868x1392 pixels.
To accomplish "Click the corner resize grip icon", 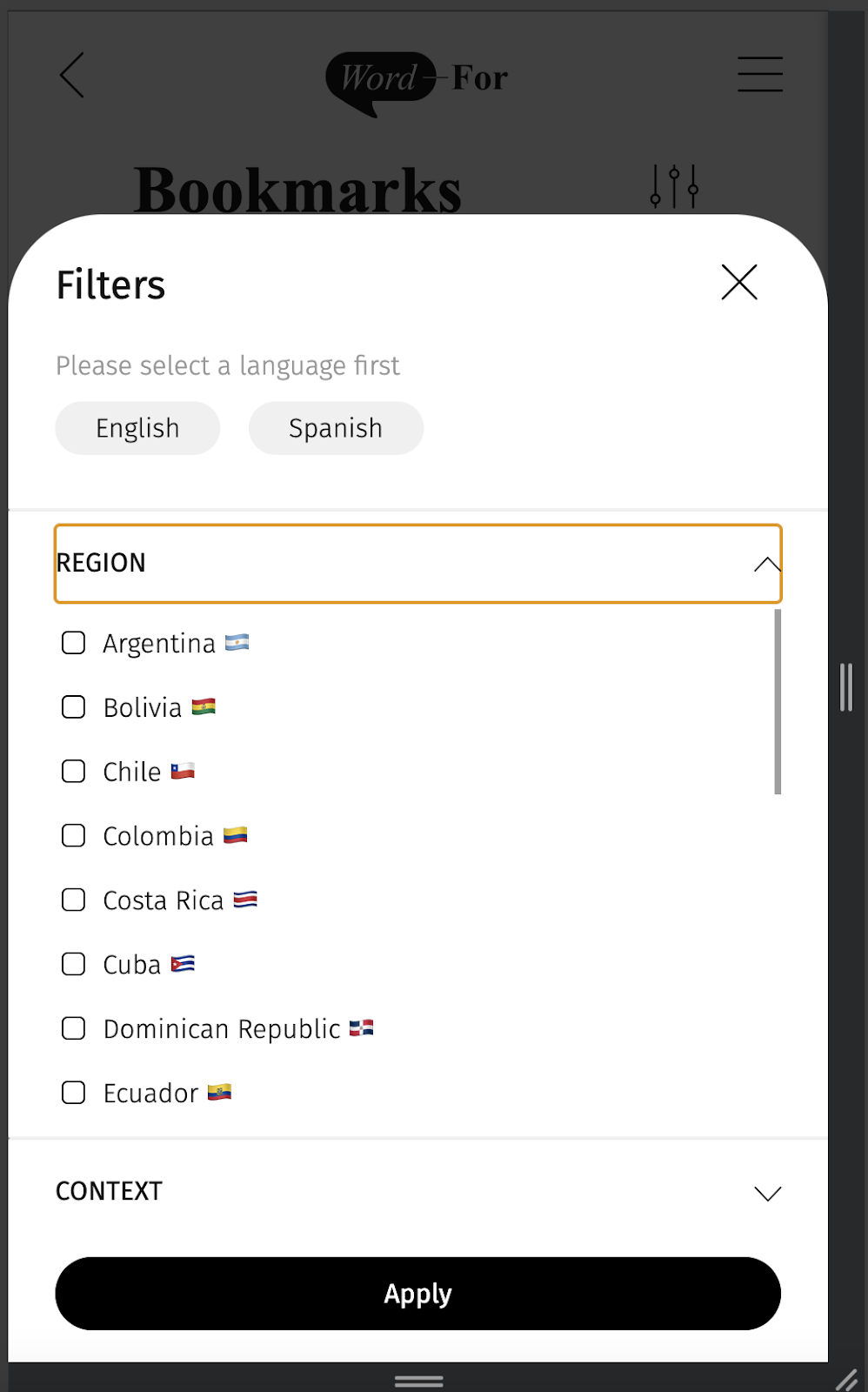I will (x=846, y=1380).
